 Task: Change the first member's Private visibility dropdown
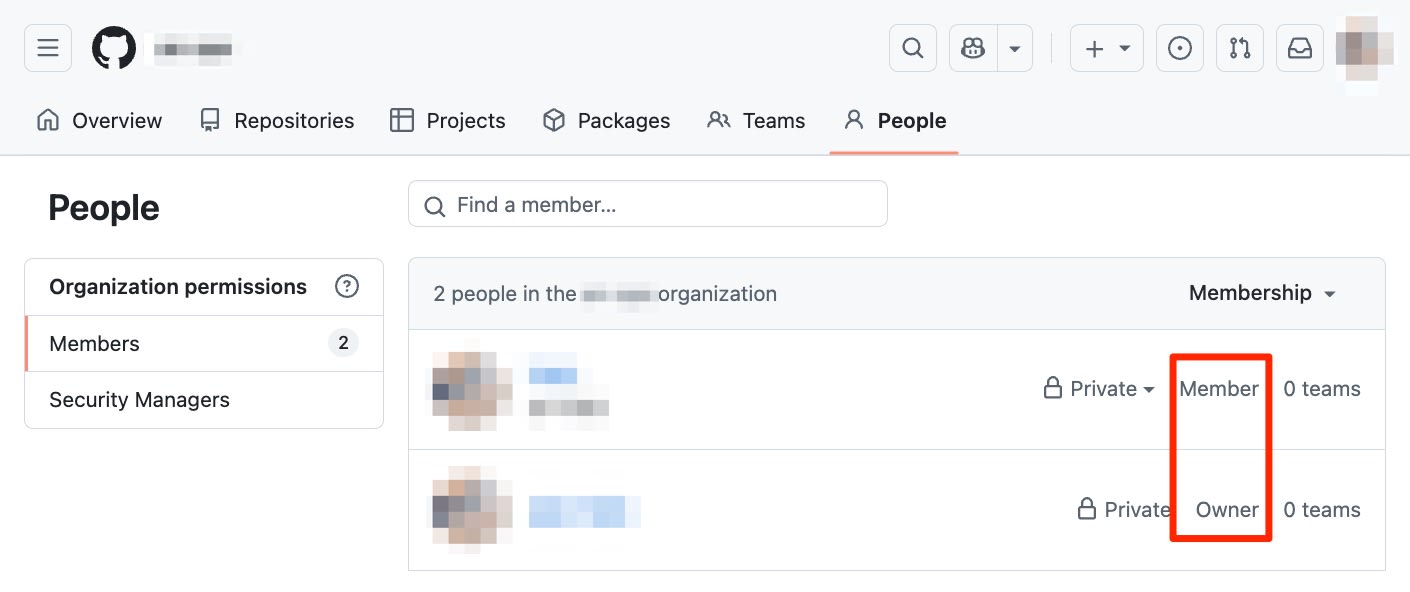(x=1100, y=389)
